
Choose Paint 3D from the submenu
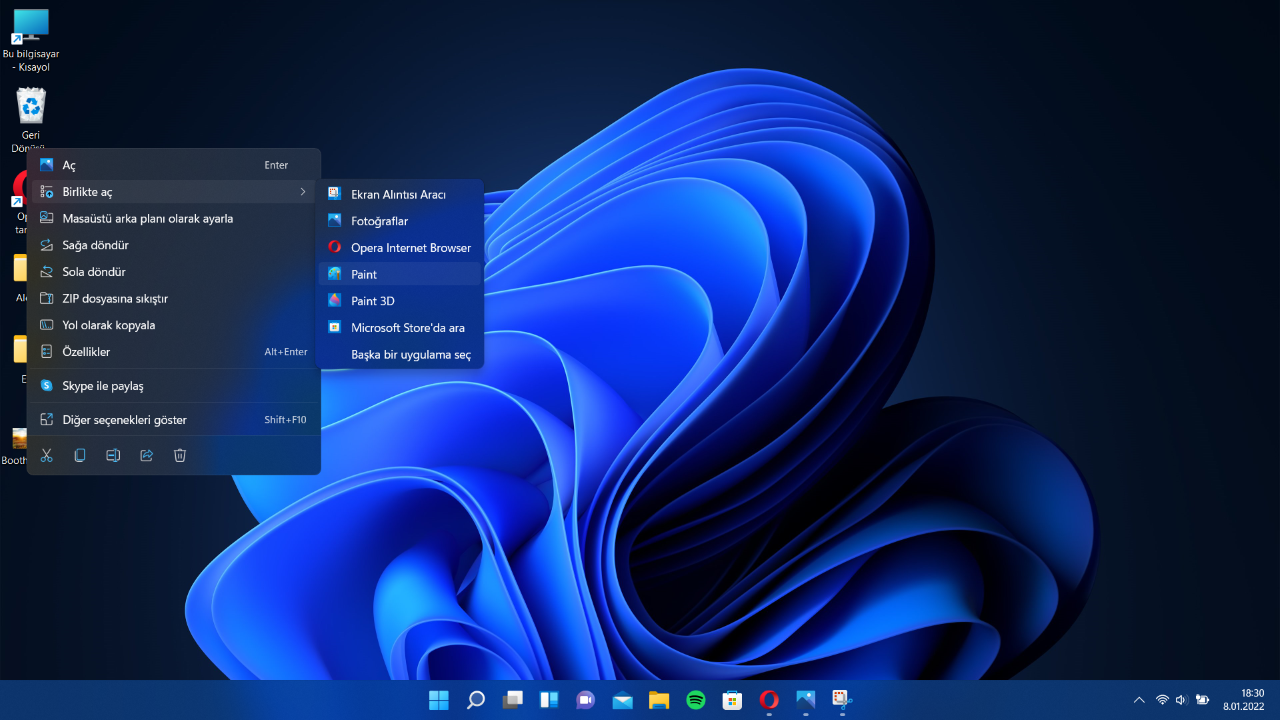point(400,300)
